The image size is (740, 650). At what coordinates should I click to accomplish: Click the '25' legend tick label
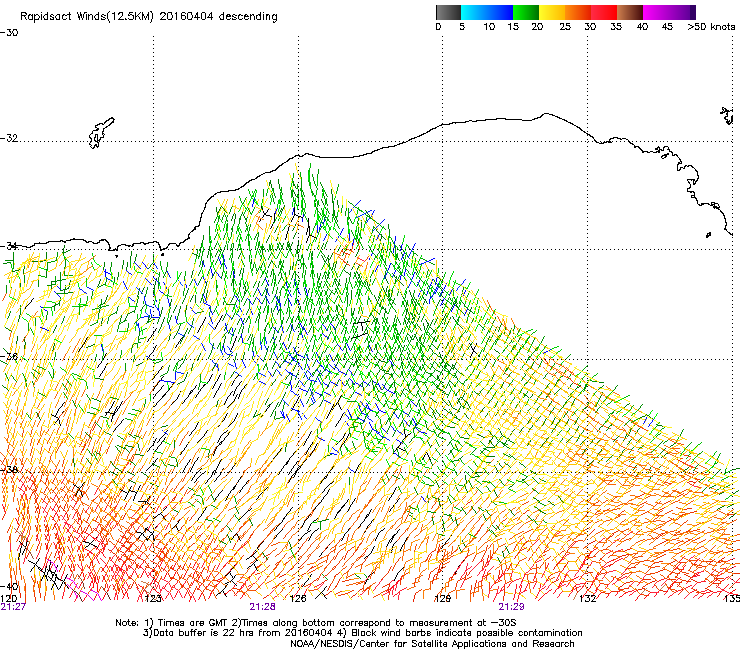click(565, 27)
